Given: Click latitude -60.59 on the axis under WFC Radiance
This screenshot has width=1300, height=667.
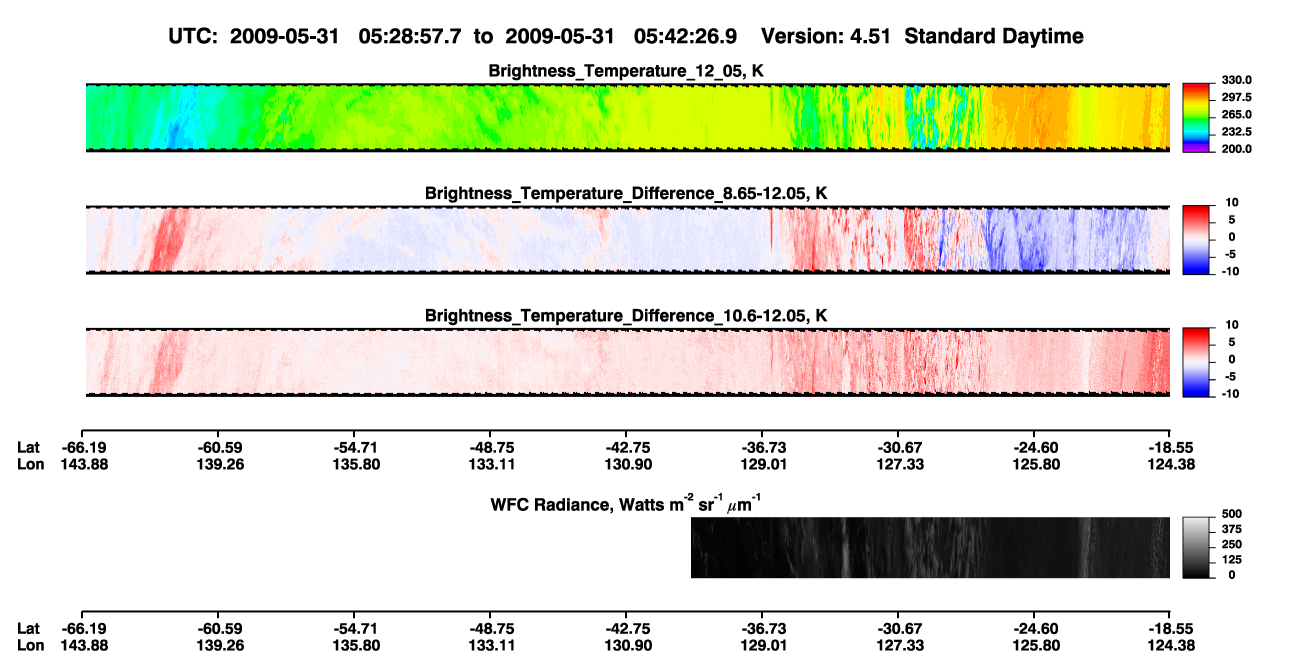Looking at the screenshot, I should pos(219,628).
